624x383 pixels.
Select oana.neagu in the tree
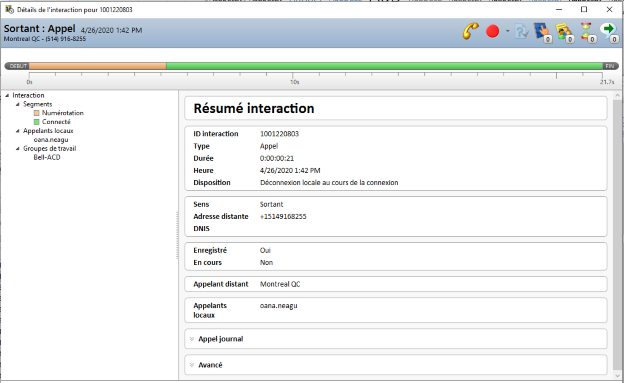point(51,140)
